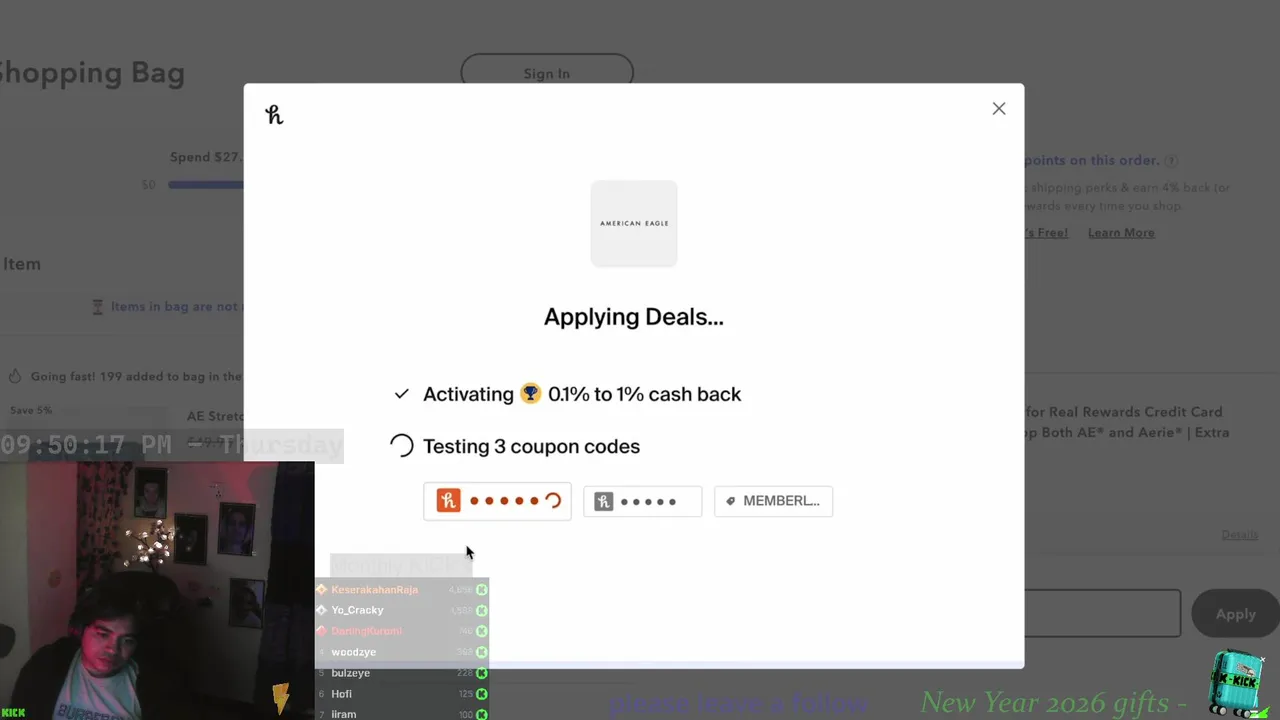This screenshot has height=720, width=1280.
Task: Click the flame icon by Going fast
Action: click(x=15, y=377)
